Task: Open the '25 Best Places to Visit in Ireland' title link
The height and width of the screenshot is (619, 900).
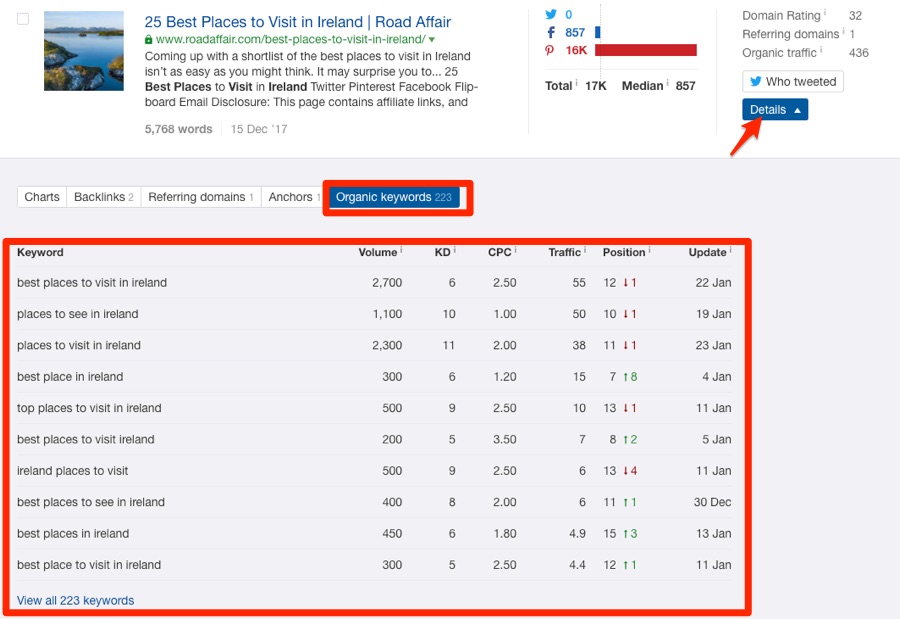Action: tap(297, 22)
